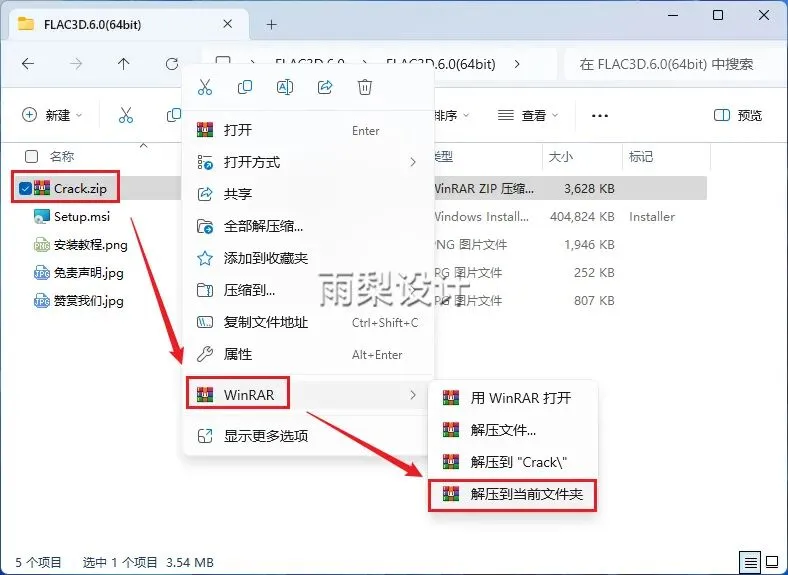Screen dimensions: 788x575
Task: Click the Installer tag cell
Action: coord(652,217)
